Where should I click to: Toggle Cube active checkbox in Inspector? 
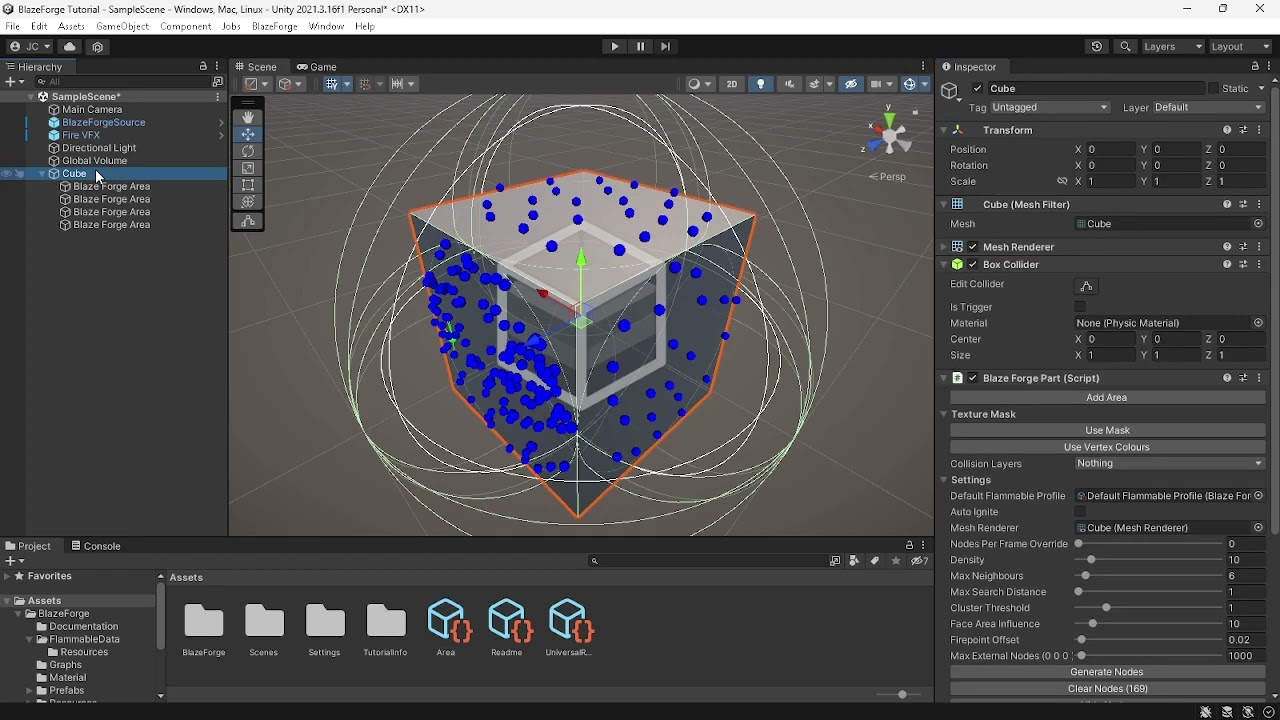(x=978, y=88)
